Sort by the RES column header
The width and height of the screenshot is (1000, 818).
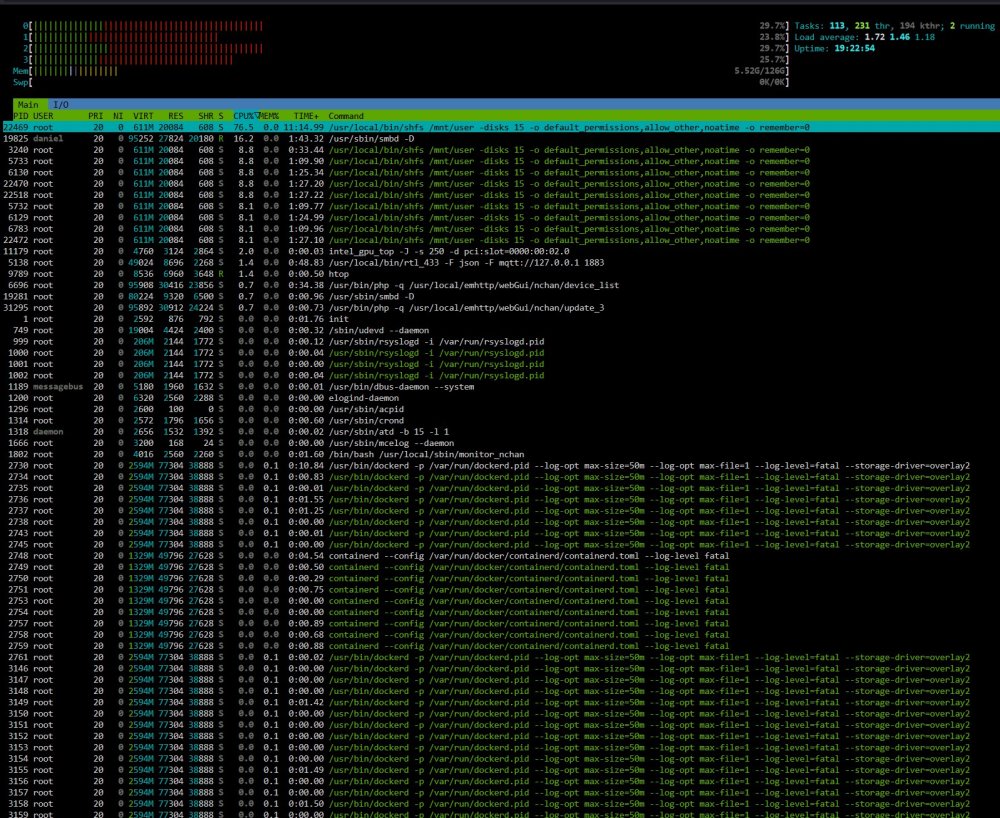point(175,116)
